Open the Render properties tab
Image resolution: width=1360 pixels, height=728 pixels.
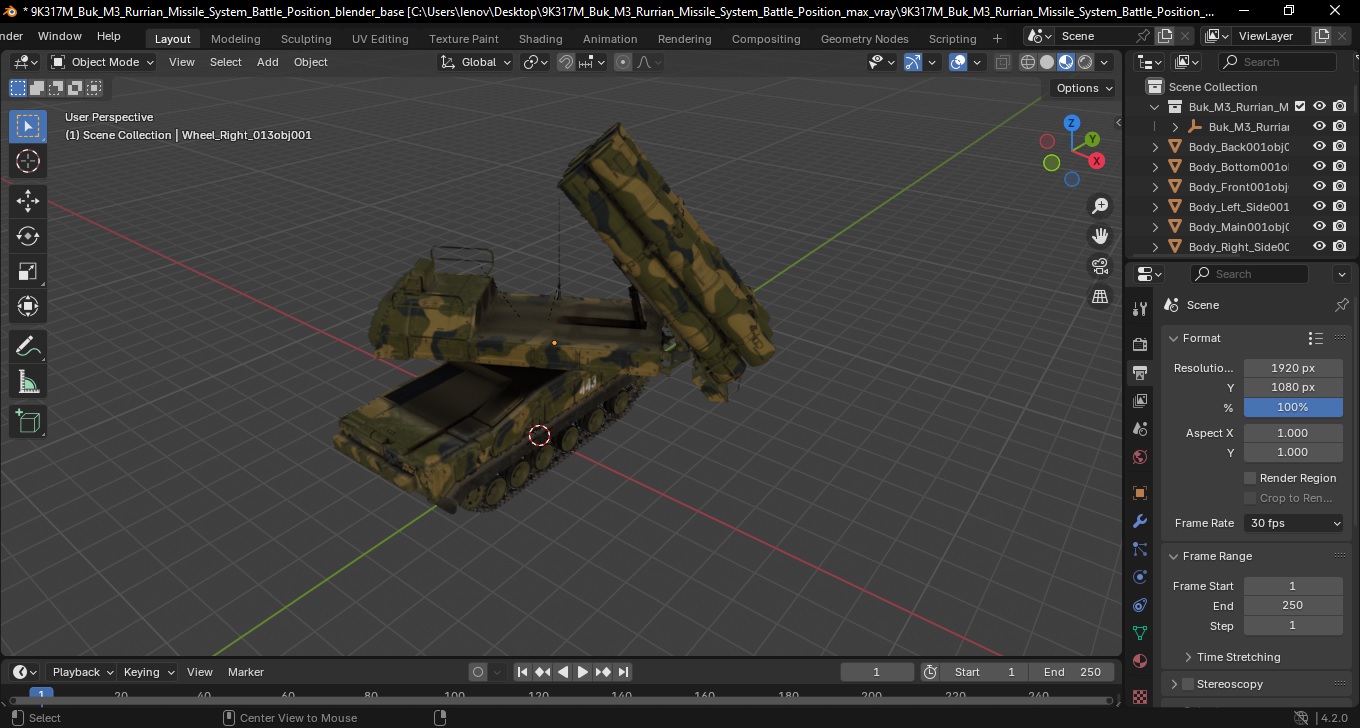[1140, 344]
